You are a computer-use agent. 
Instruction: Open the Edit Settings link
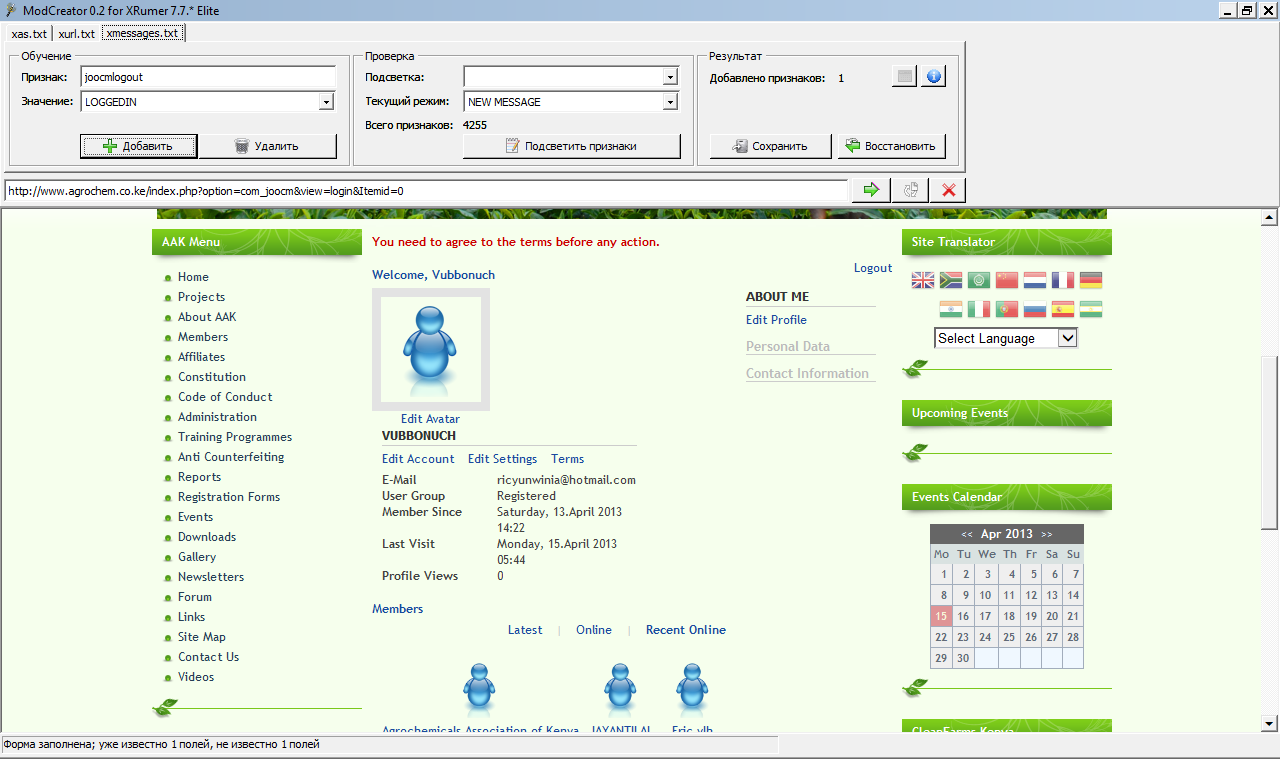[502, 459]
